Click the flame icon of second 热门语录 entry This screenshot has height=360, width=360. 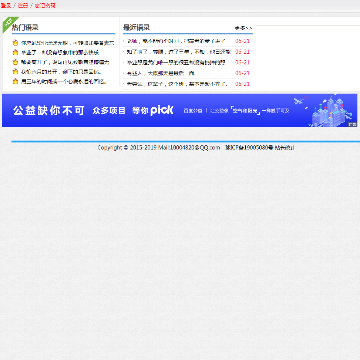pos(15,52)
